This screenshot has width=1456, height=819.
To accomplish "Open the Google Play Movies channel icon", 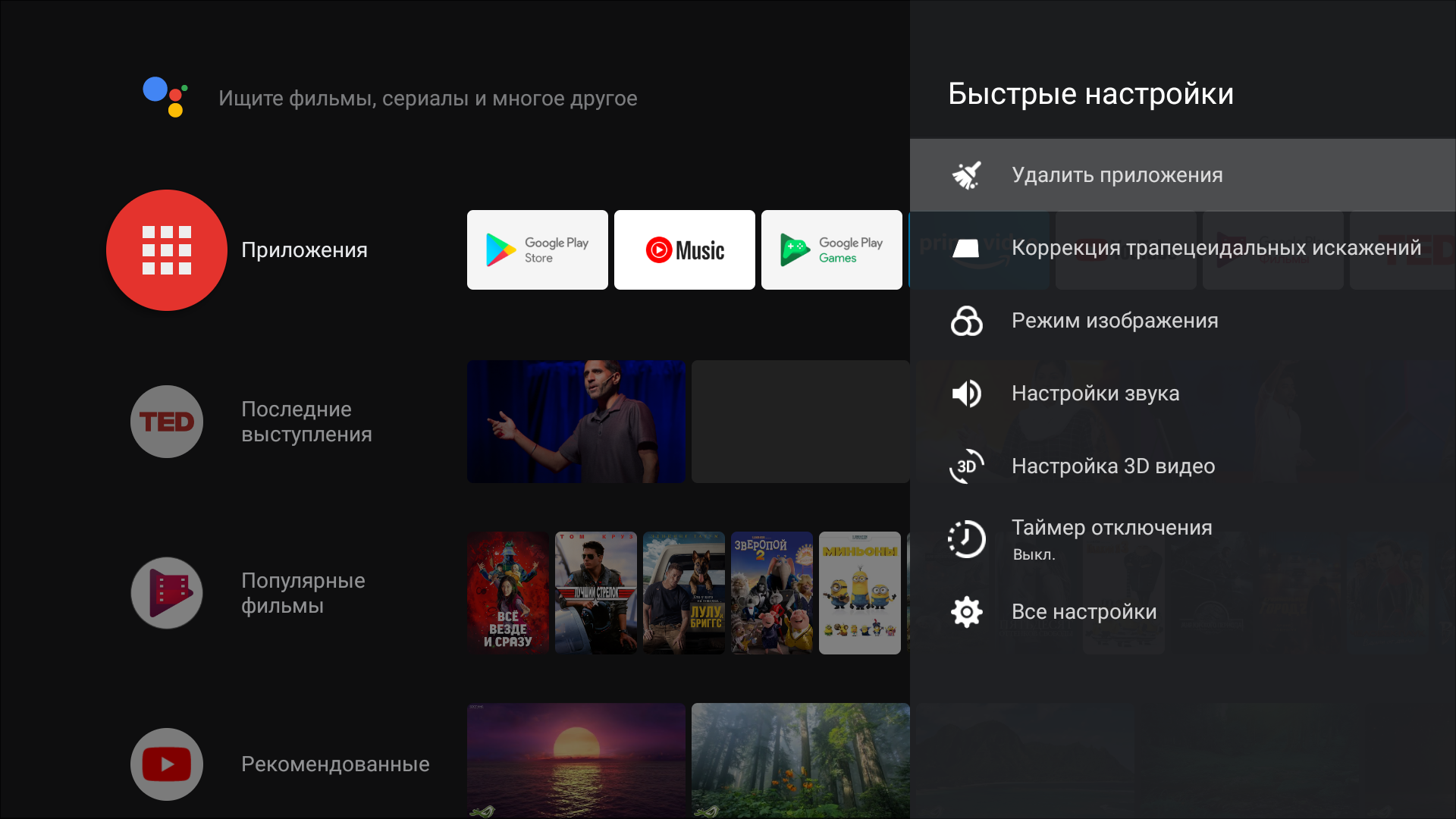I will (166, 593).
